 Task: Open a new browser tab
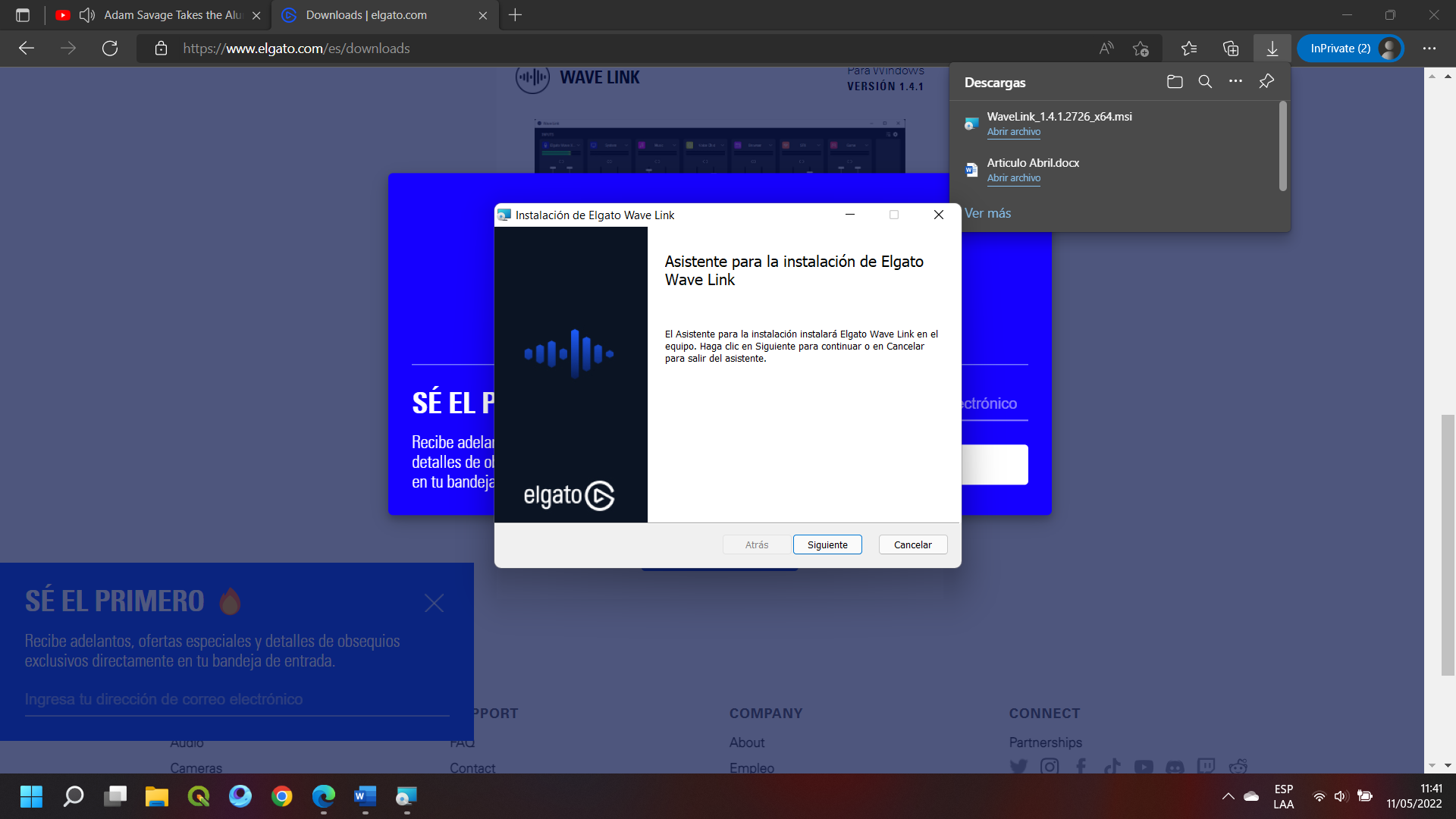click(515, 15)
